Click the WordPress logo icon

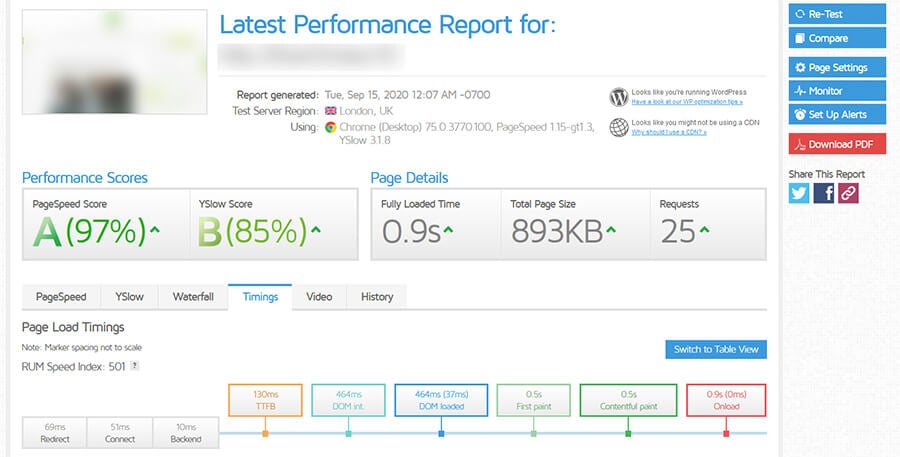tap(619, 97)
